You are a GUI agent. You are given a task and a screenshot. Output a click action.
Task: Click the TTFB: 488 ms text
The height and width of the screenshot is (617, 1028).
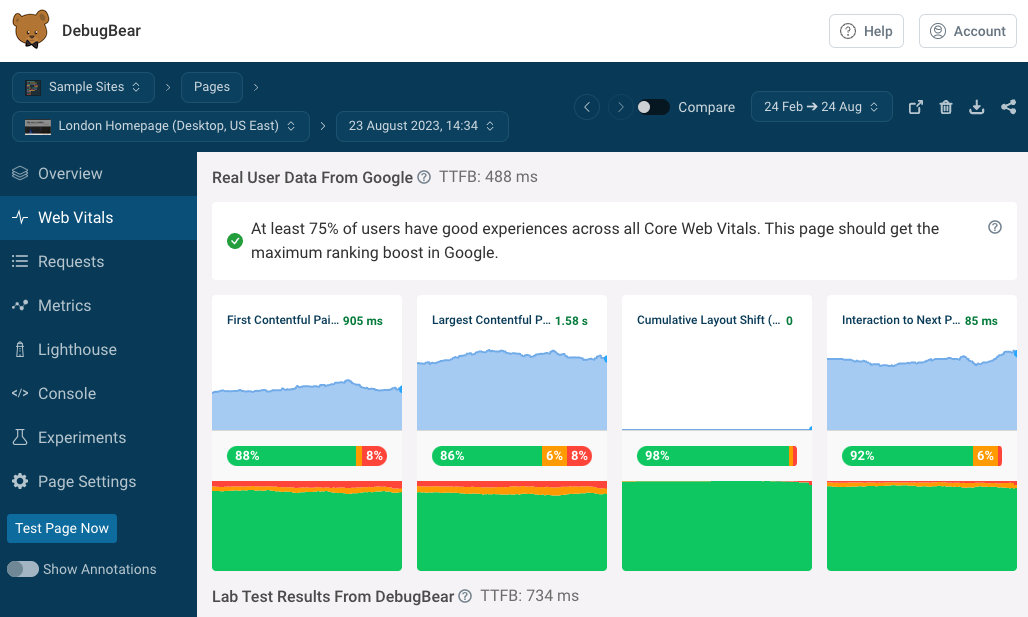(488, 177)
